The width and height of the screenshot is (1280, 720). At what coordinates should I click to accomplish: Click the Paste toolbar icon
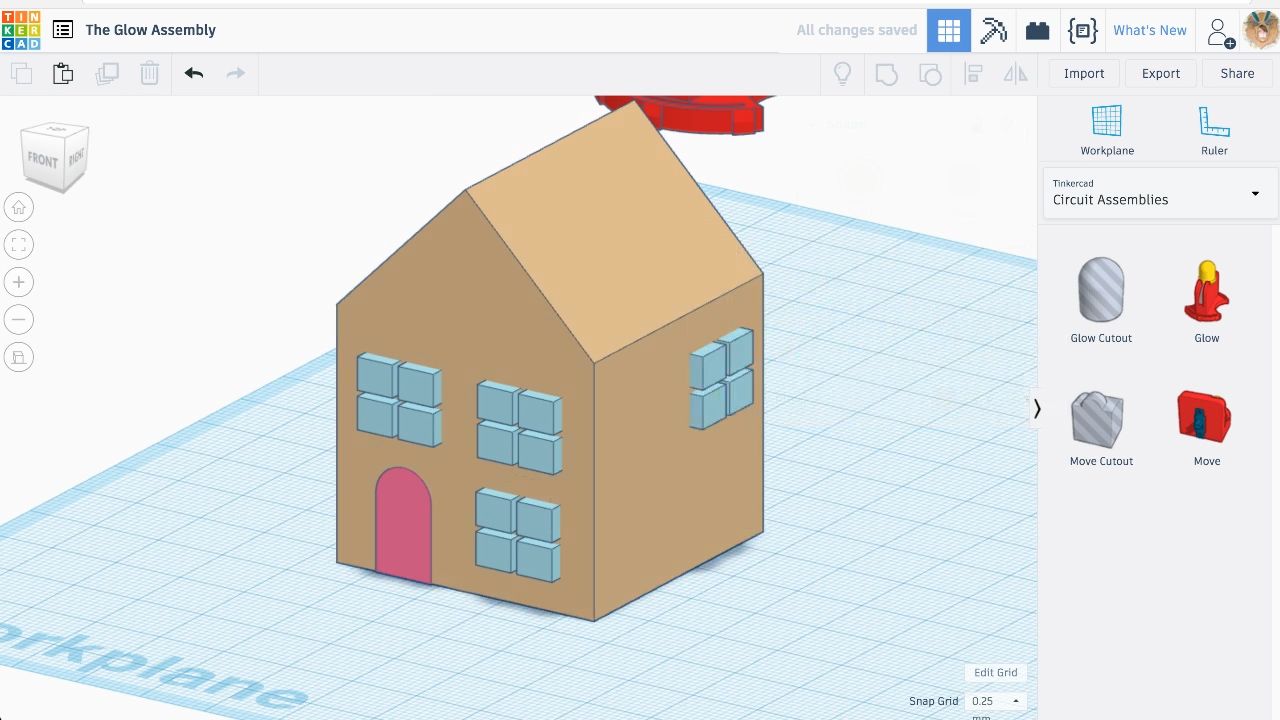click(x=63, y=73)
